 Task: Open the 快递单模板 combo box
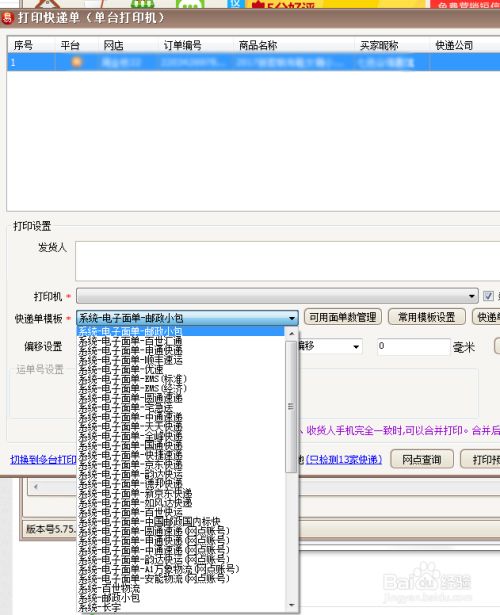pyautogui.click(x=187, y=318)
